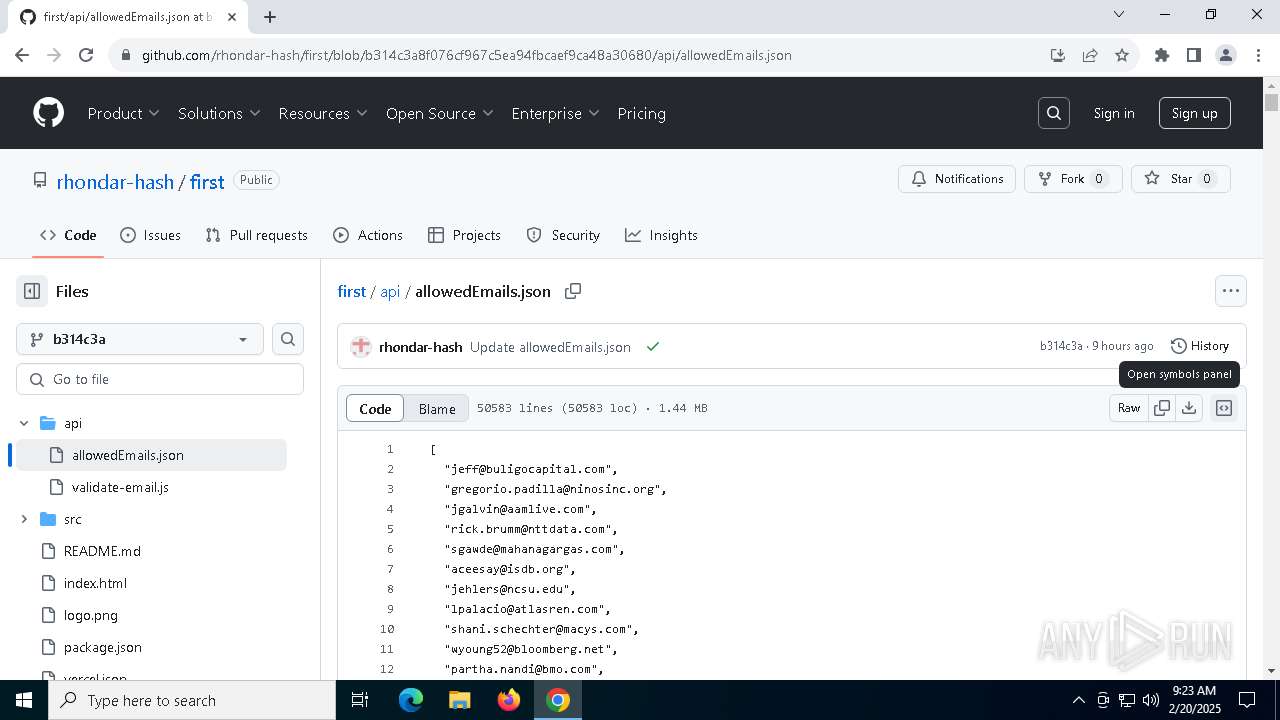Open the b314c3a branch selector dropdown

[140, 339]
